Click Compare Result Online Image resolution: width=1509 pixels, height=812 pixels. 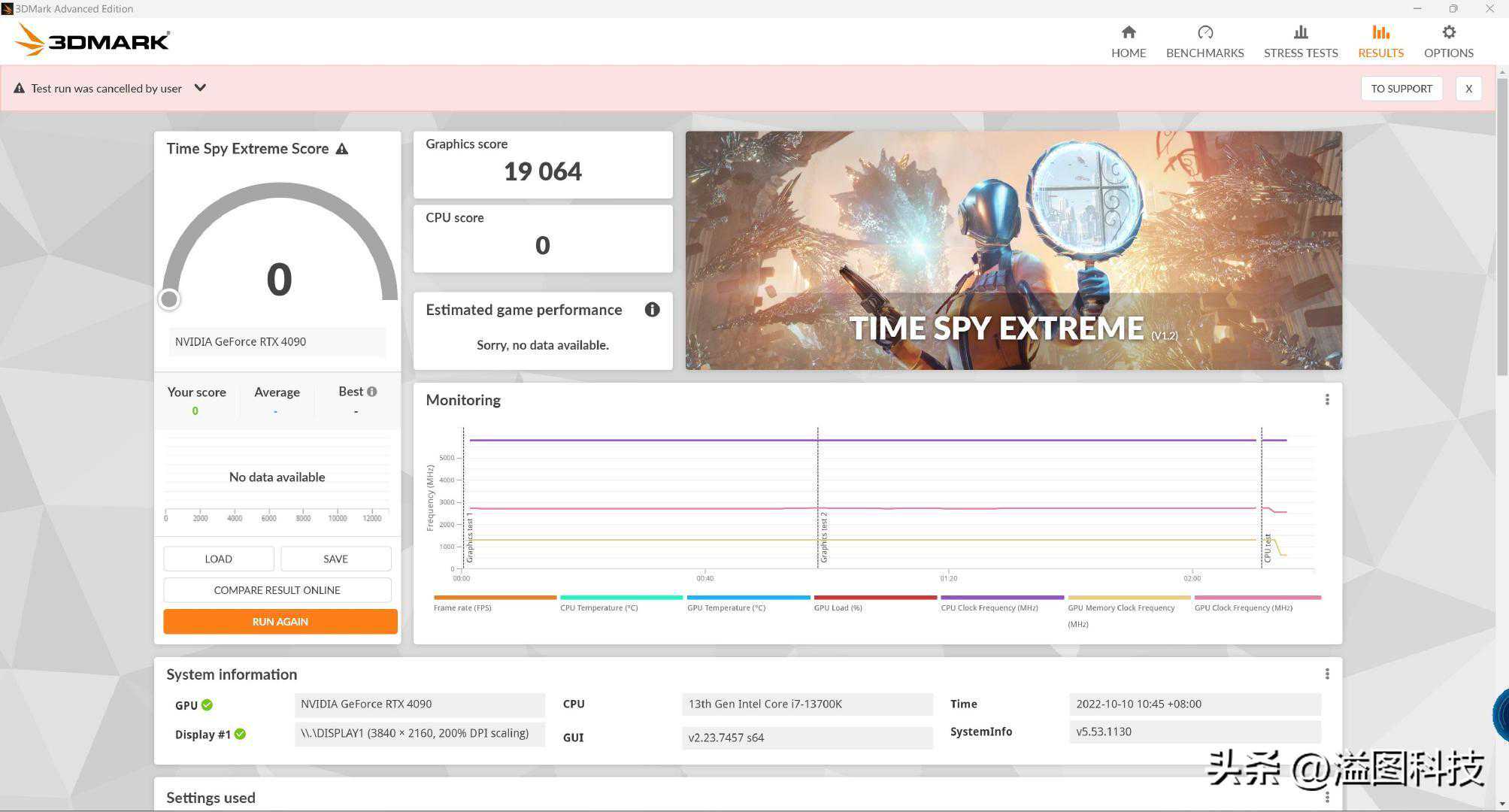click(x=277, y=590)
